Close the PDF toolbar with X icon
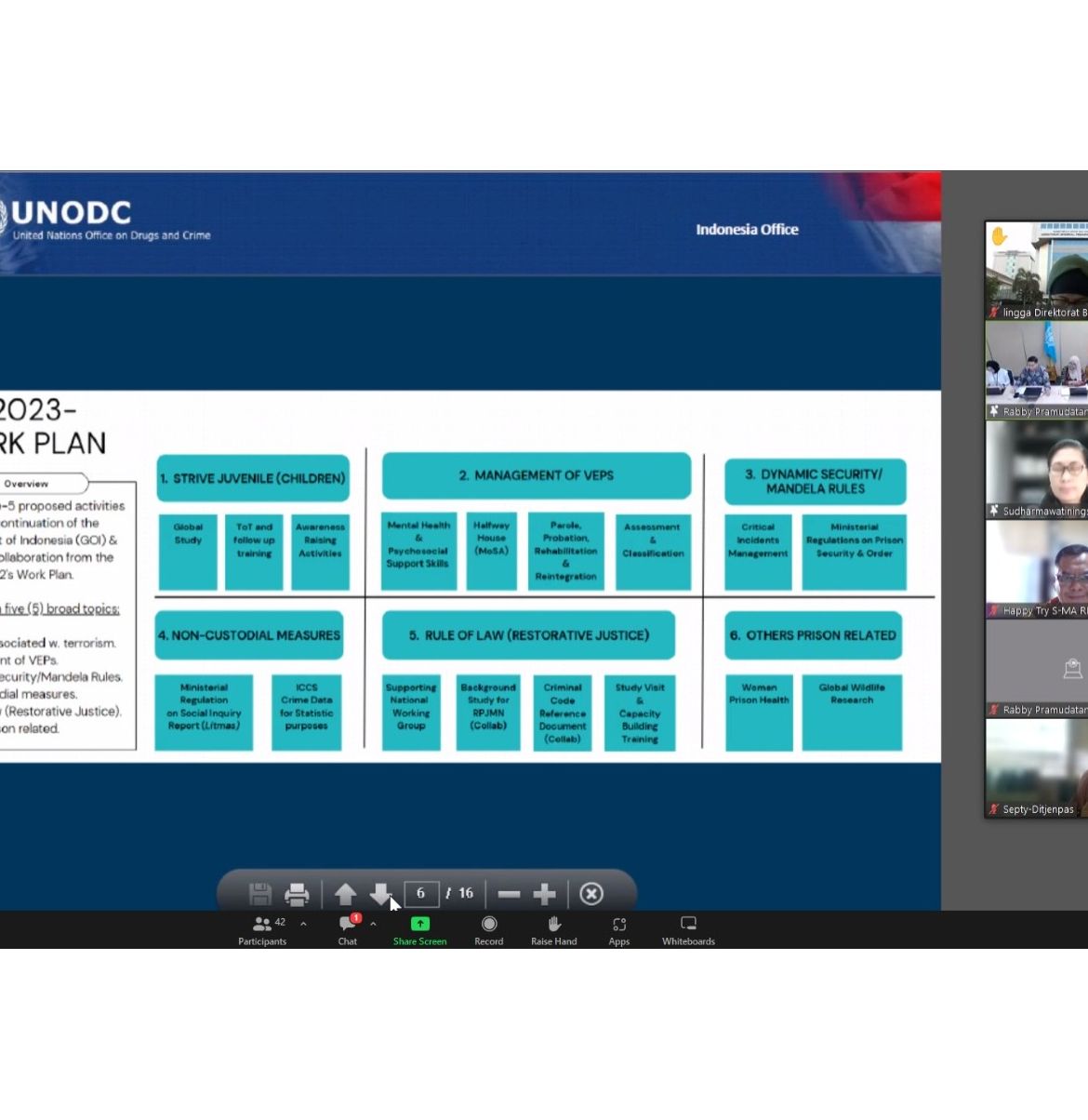Viewport: 1088px width, 1120px height. tap(591, 895)
